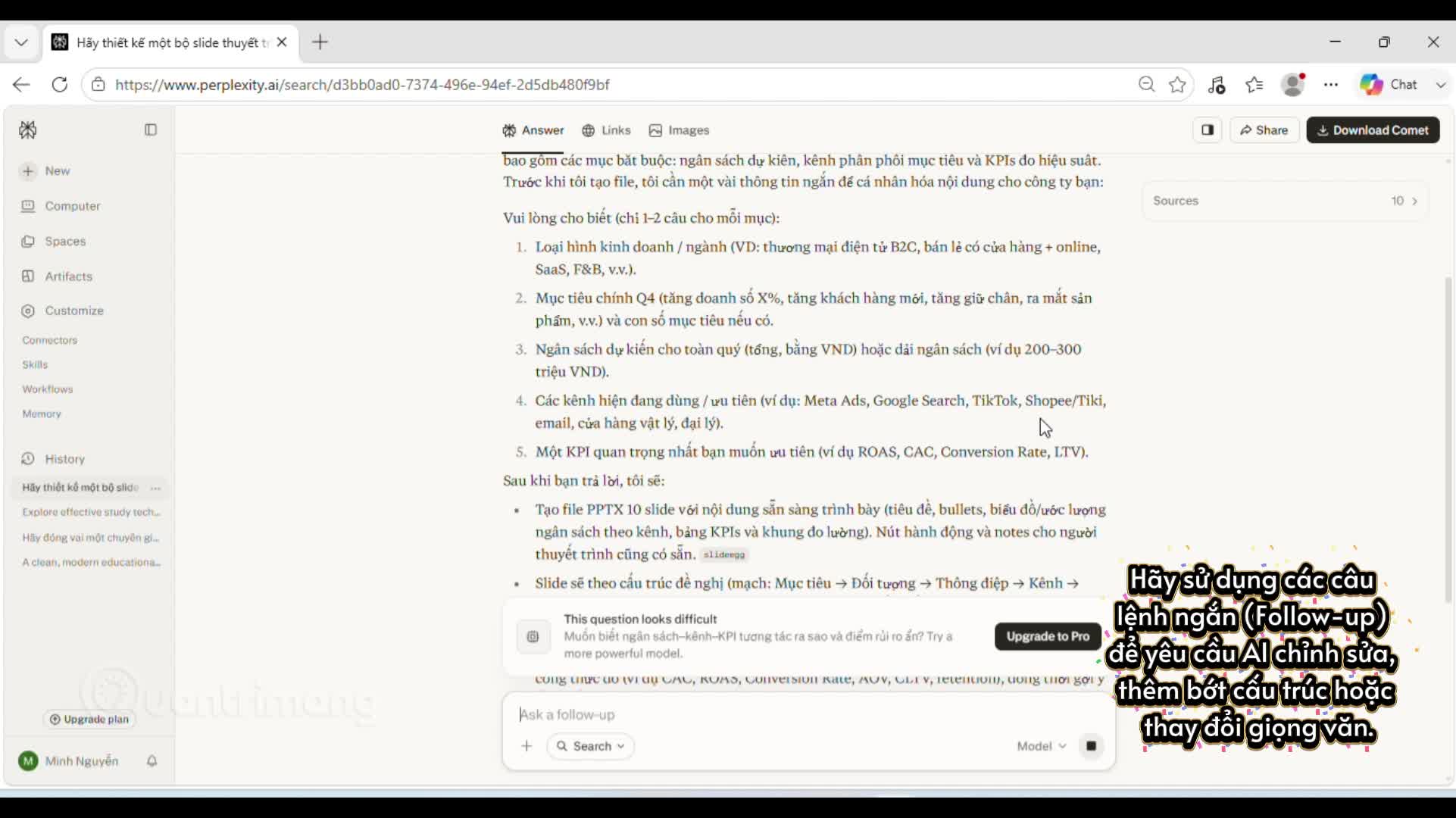Restore down the browser window
Viewport: 1456px width, 818px height.
point(1384,42)
